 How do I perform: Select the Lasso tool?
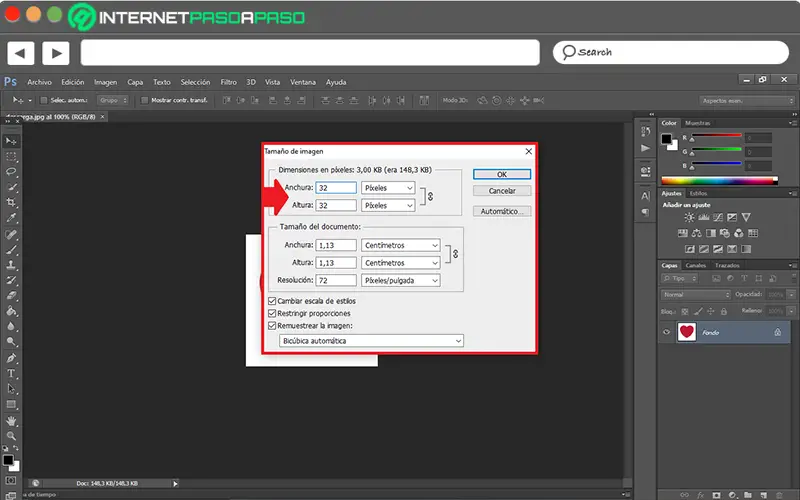click(x=11, y=172)
